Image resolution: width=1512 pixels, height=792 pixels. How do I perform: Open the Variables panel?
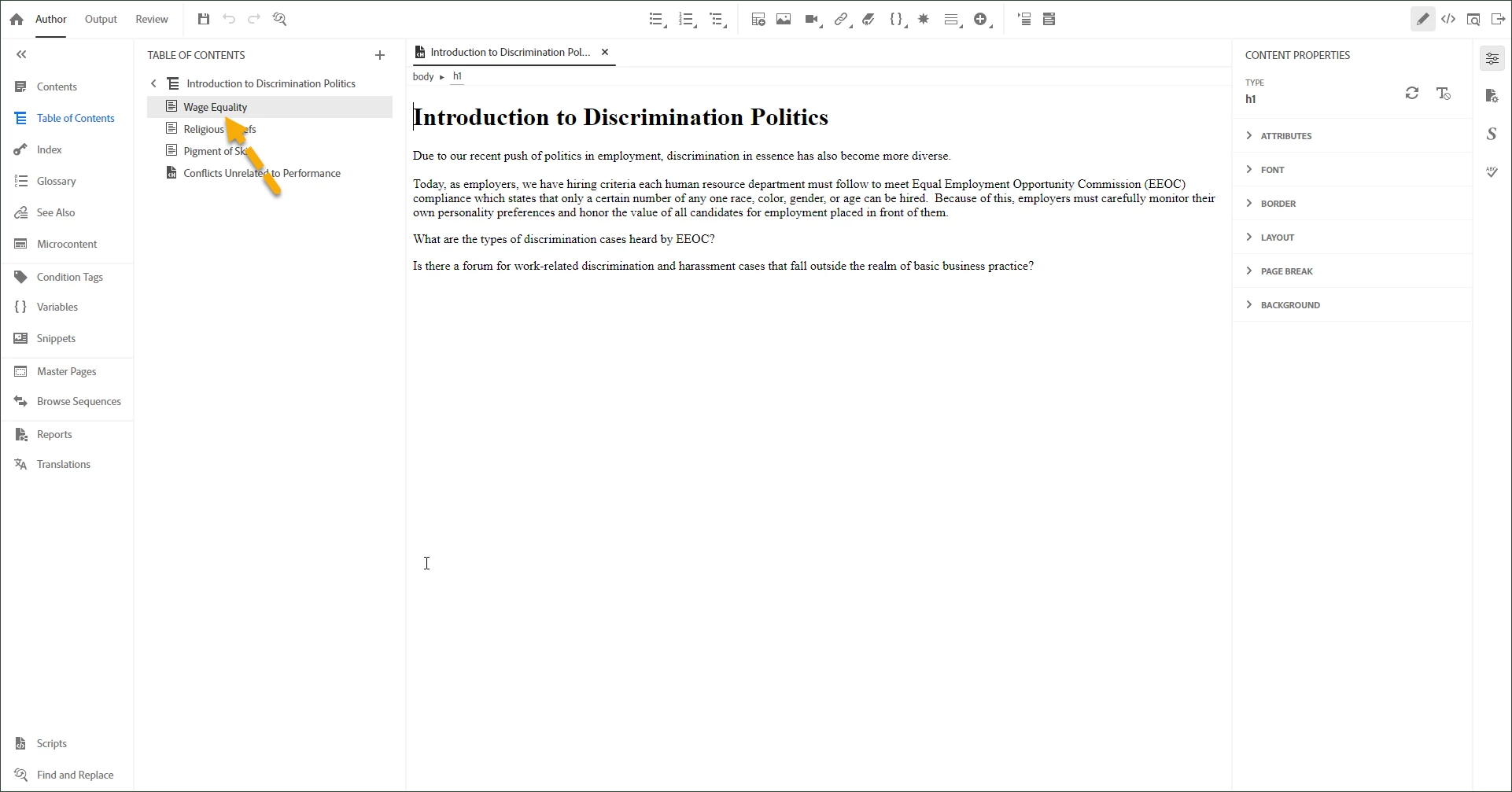tap(57, 307)
